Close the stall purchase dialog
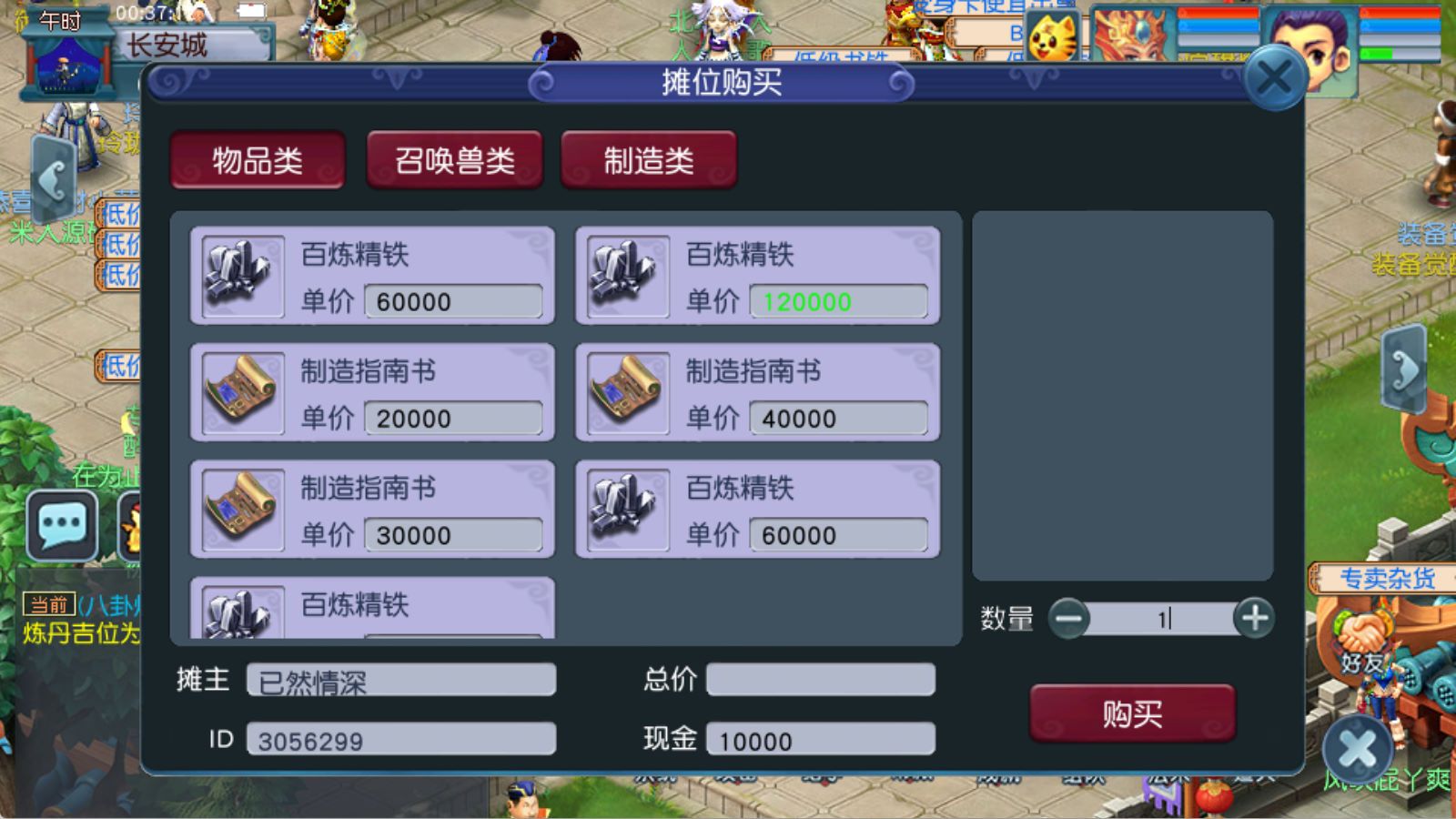Screen dimensions: 1456x819 1274,78
